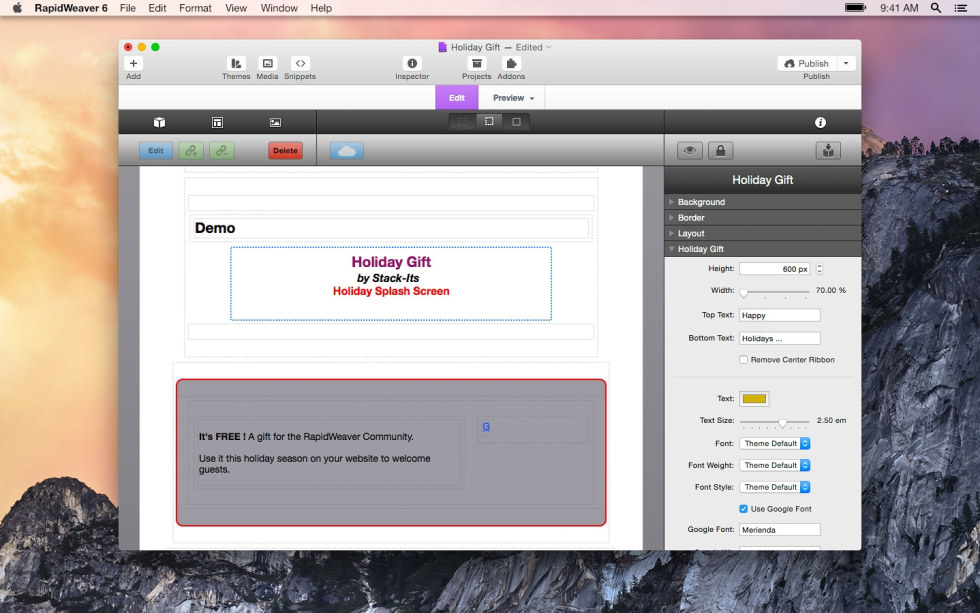
Task: Expand the Layout section
Action: click(762, 233)
